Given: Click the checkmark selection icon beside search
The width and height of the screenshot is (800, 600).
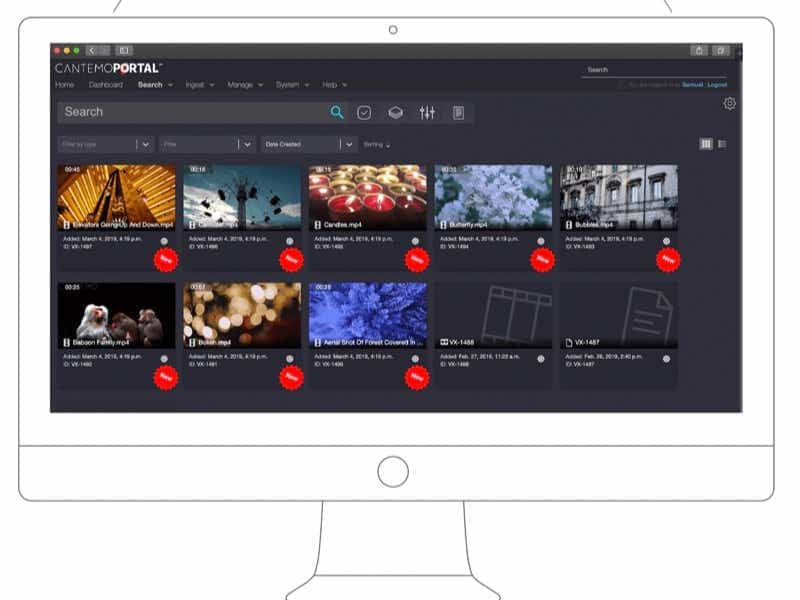Looking at the screenshot, I should [364, 112].
